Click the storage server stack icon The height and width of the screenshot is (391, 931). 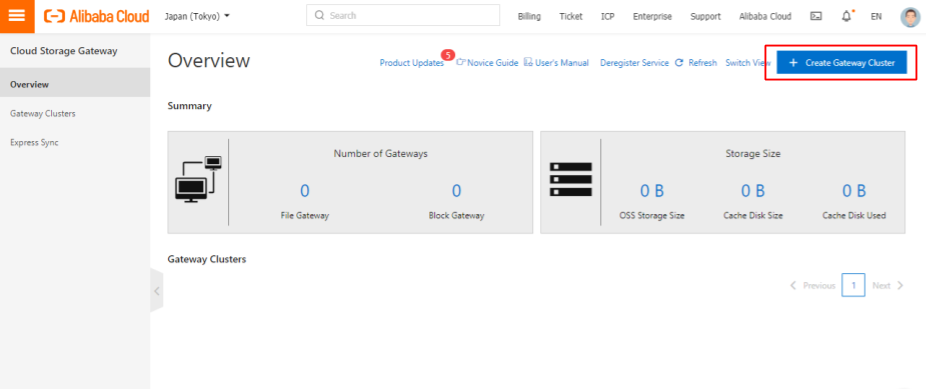tap(571, 179)
